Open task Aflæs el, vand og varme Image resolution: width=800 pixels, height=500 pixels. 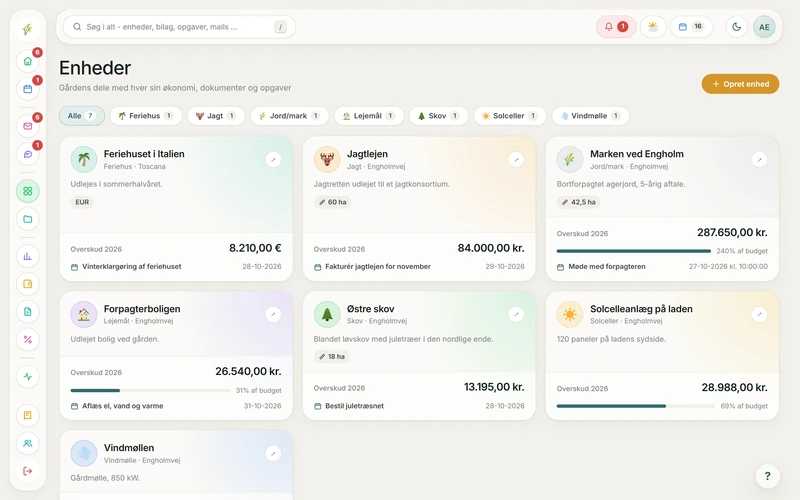coord(122,406)
